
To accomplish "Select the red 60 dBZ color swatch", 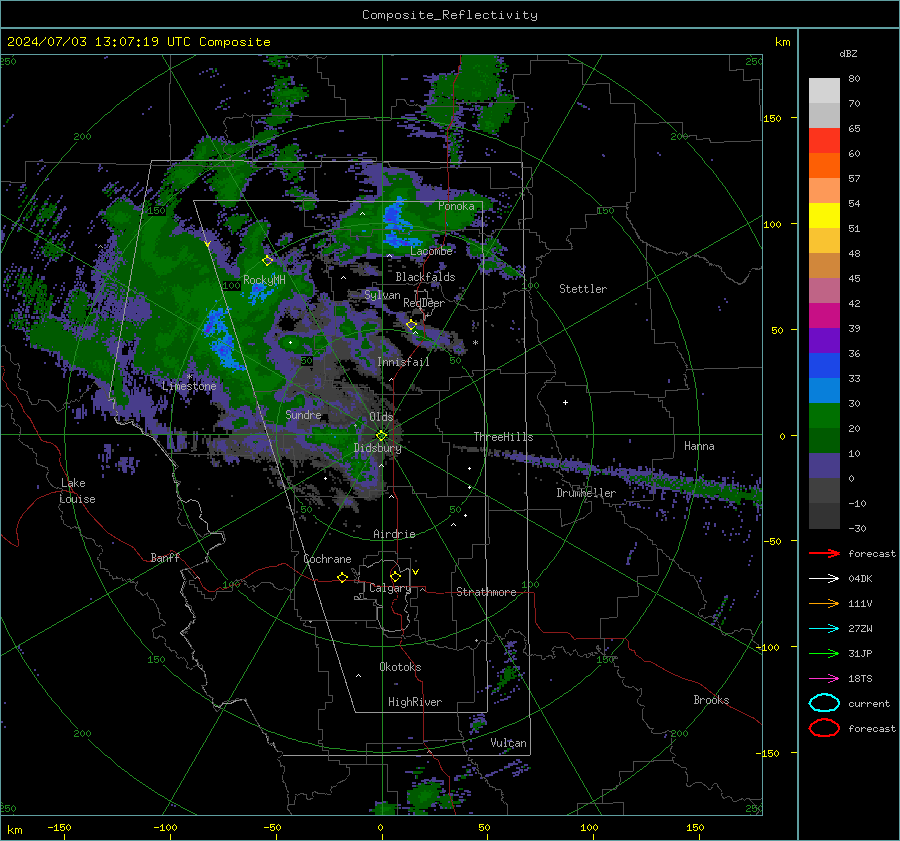I will 824,141.
